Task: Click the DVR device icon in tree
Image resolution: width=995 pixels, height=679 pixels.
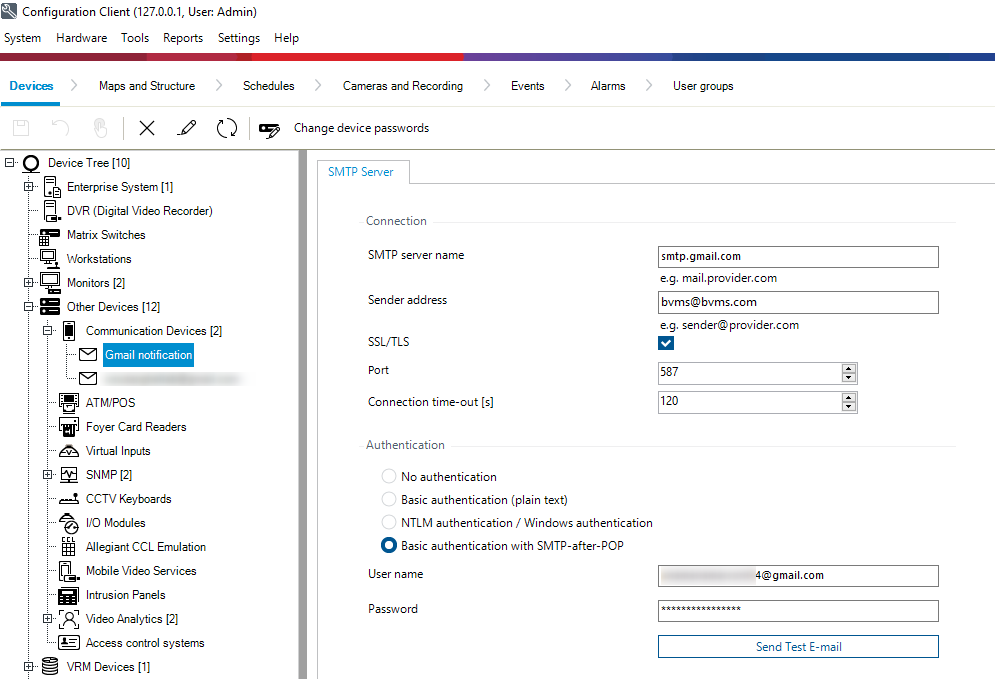Action: pyautogui.click(x=52, y=211)
